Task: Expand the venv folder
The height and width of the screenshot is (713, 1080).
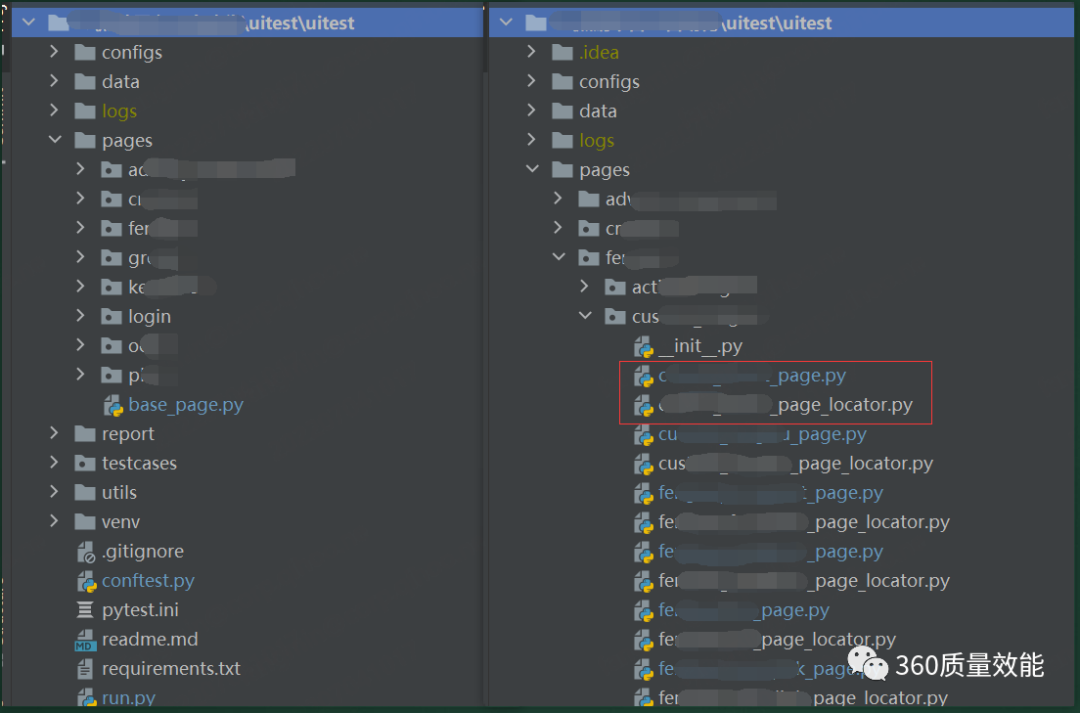Action: click(54, 521)
